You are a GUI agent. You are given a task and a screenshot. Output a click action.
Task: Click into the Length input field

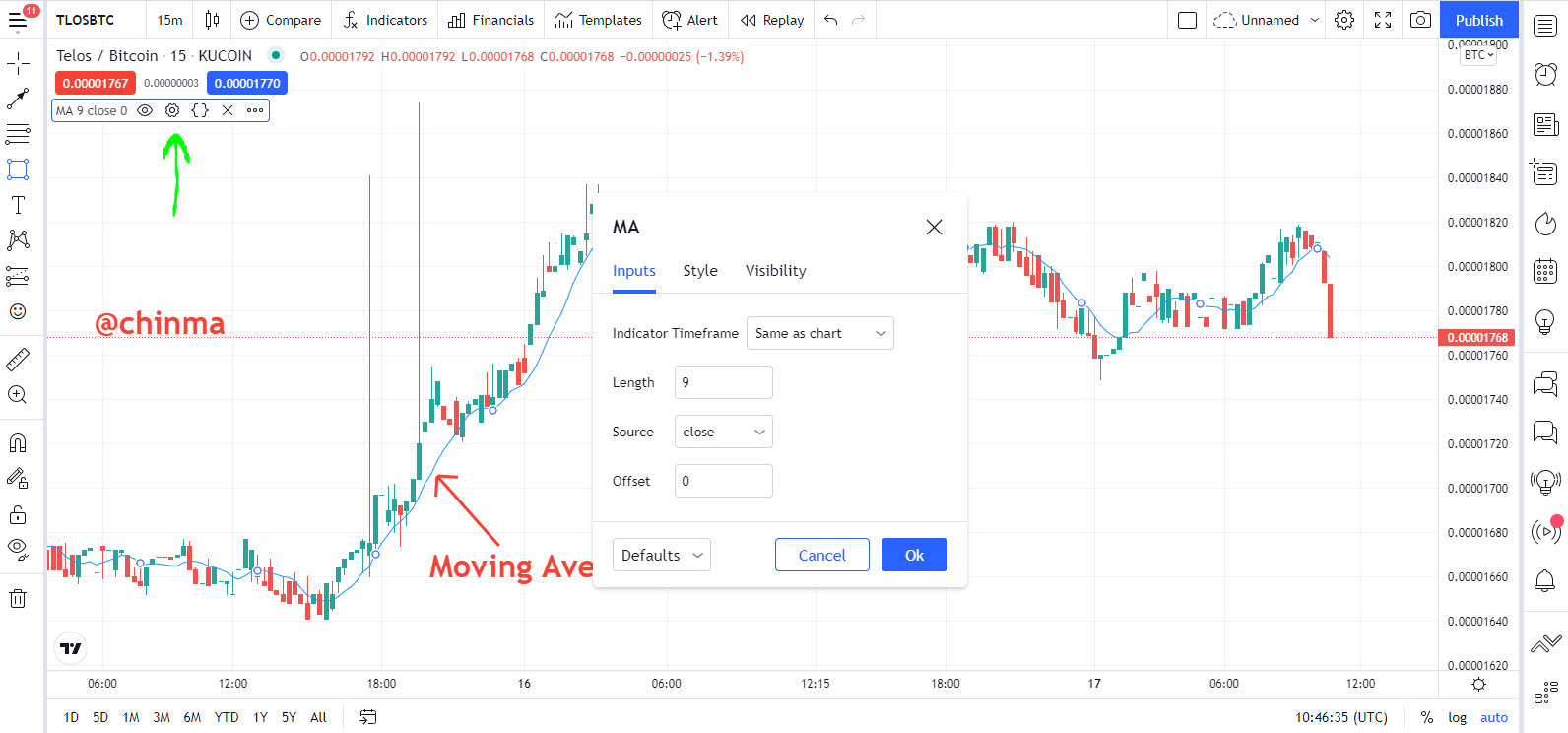pos(724,382)
